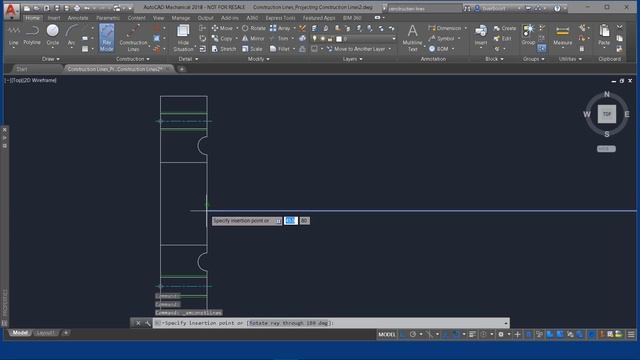Select the Copy tool
Viewport: 640px width, 360px height.
coord(222,38)
